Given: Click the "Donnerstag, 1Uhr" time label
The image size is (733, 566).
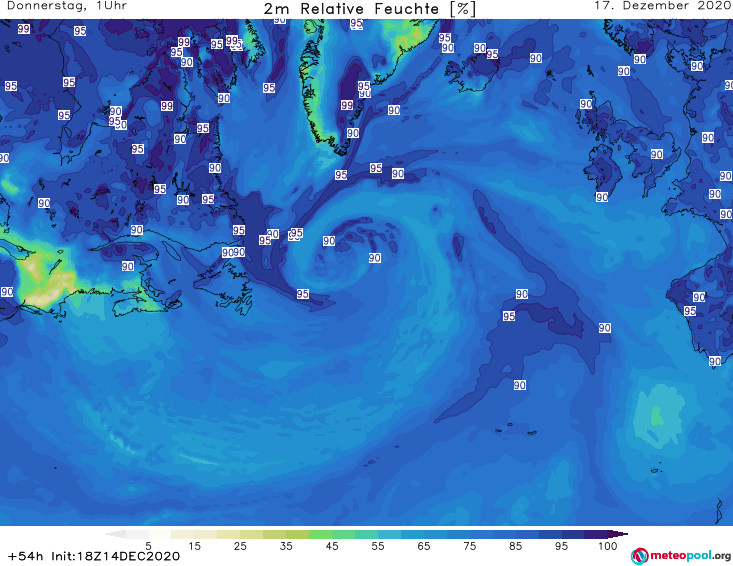Looking at the screenshot, I should coord(67,6).
